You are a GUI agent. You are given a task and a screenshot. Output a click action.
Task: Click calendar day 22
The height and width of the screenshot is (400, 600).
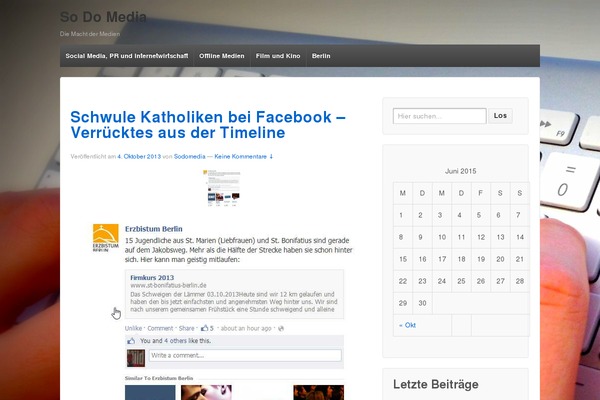pyautogui.click(x=403, y=281)
